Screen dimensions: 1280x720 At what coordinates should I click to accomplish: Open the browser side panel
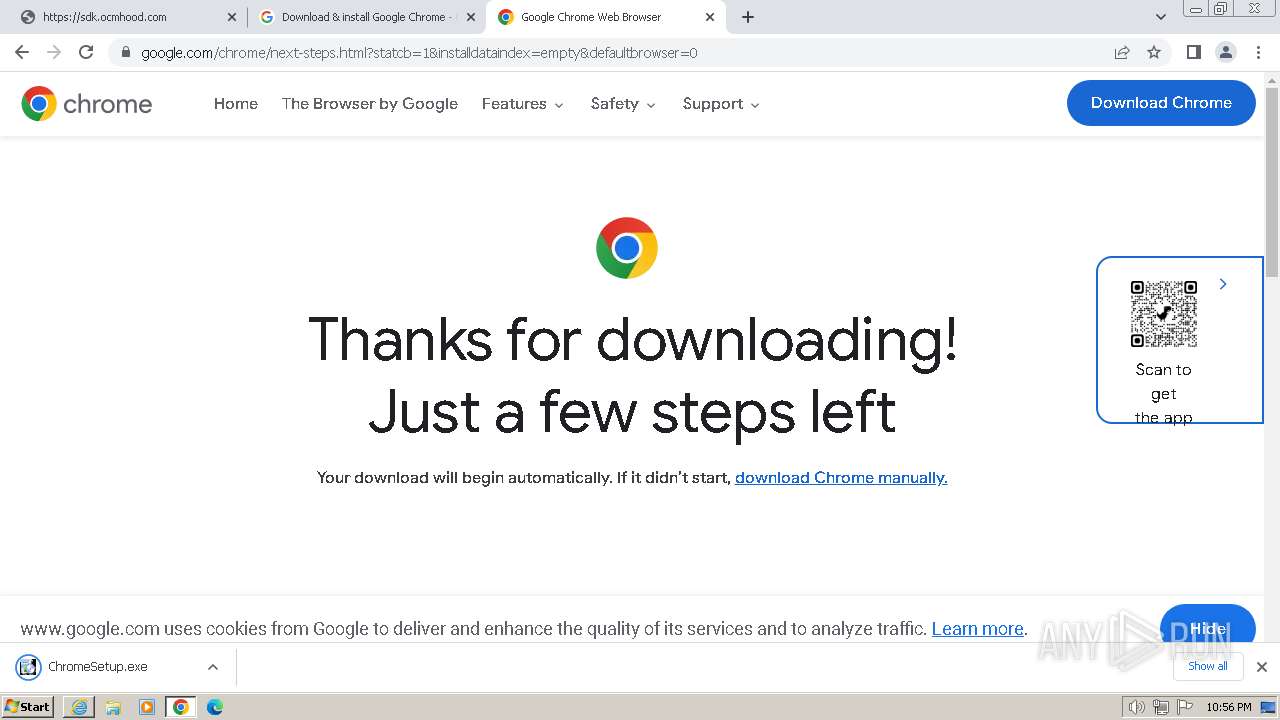click(1193, 52)
